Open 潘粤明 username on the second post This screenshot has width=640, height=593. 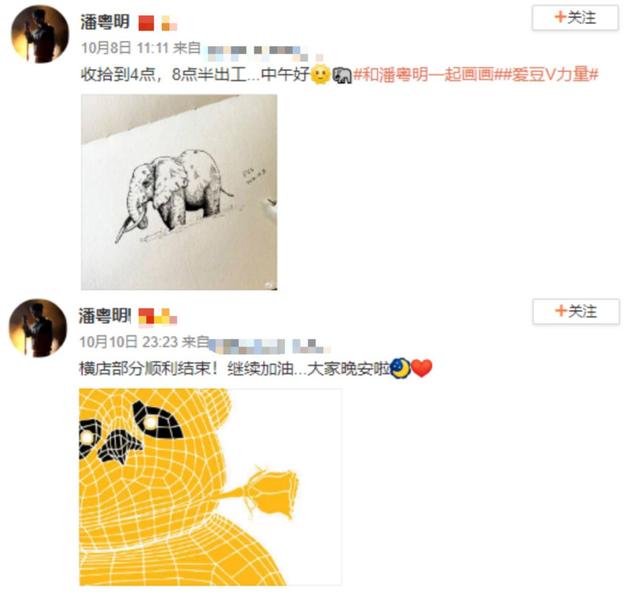(104, 316)
